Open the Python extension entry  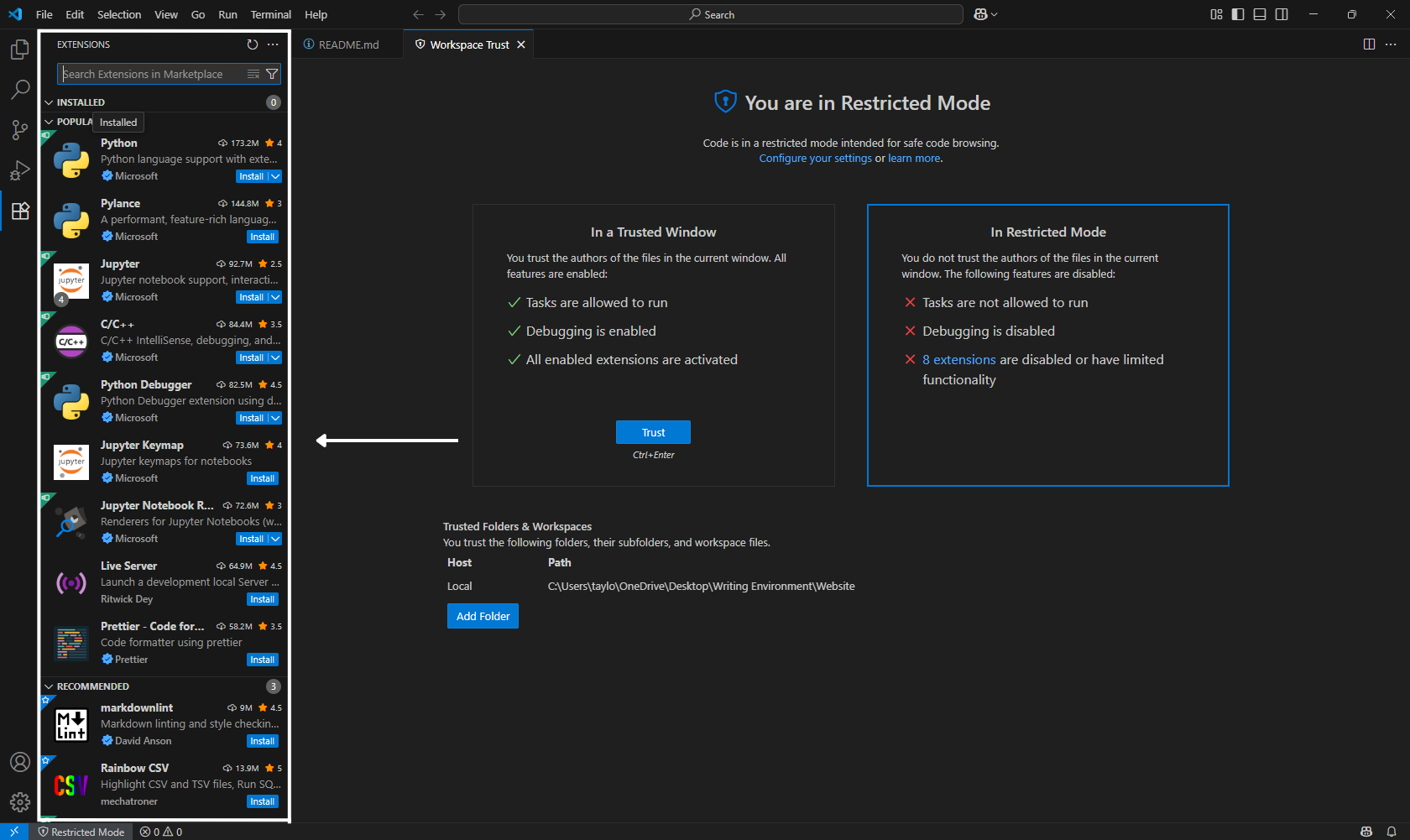click(164, 159)
